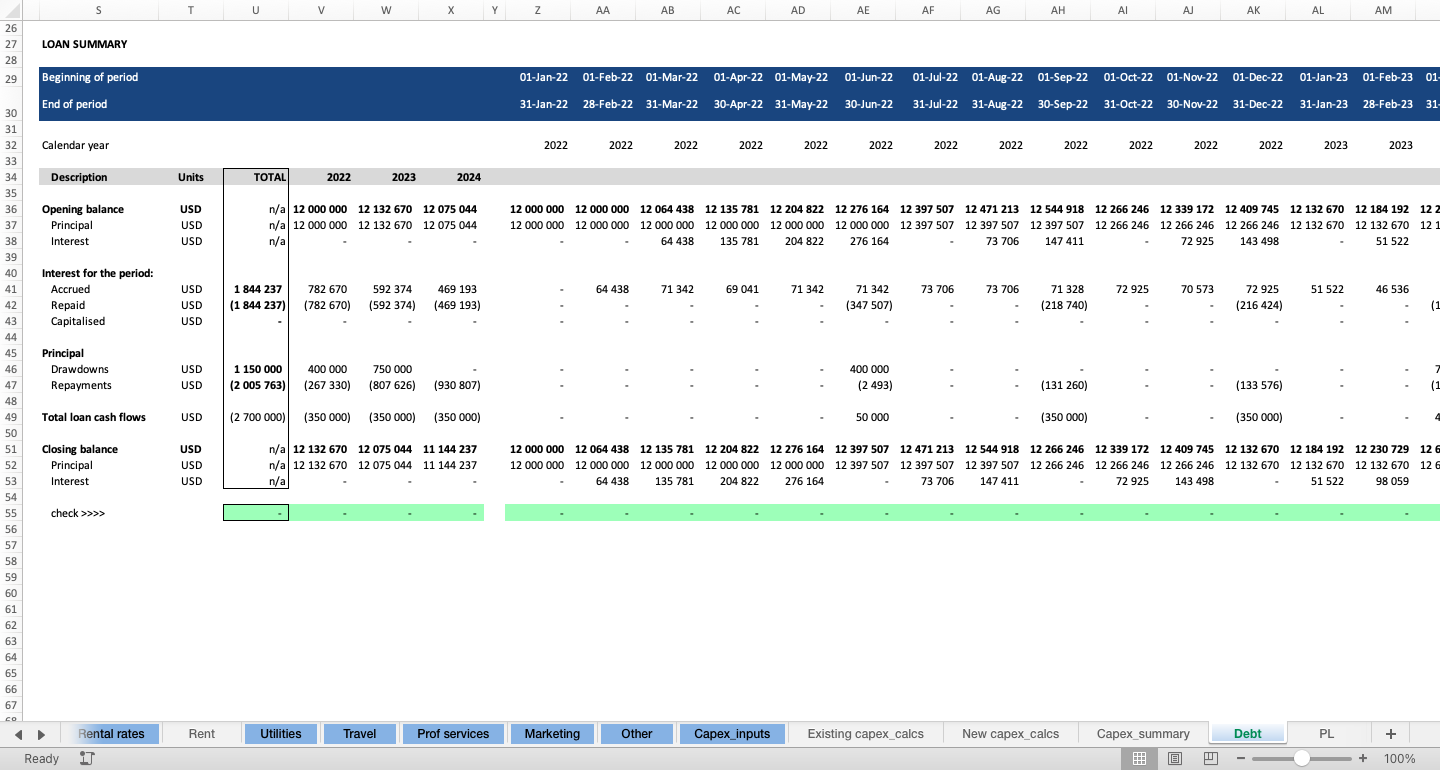1440x770 pixels.
Task: Open the Rental rates sheet tab
Action: [110, 733]
